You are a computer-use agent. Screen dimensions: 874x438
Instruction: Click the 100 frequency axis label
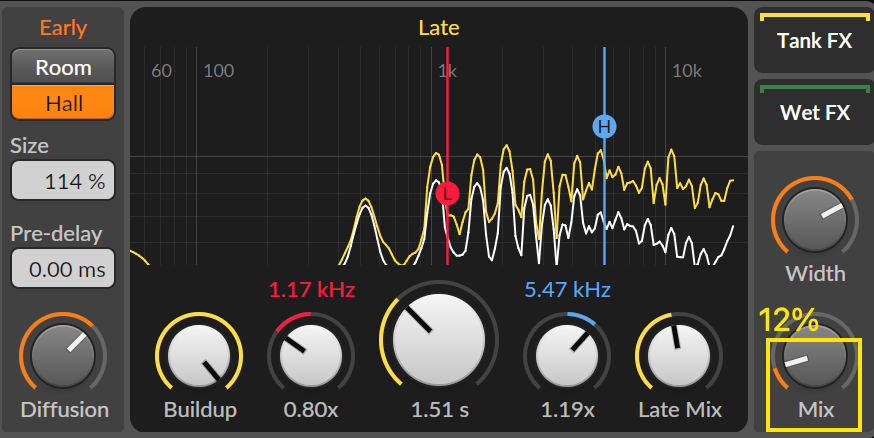(x=218, y=71)
